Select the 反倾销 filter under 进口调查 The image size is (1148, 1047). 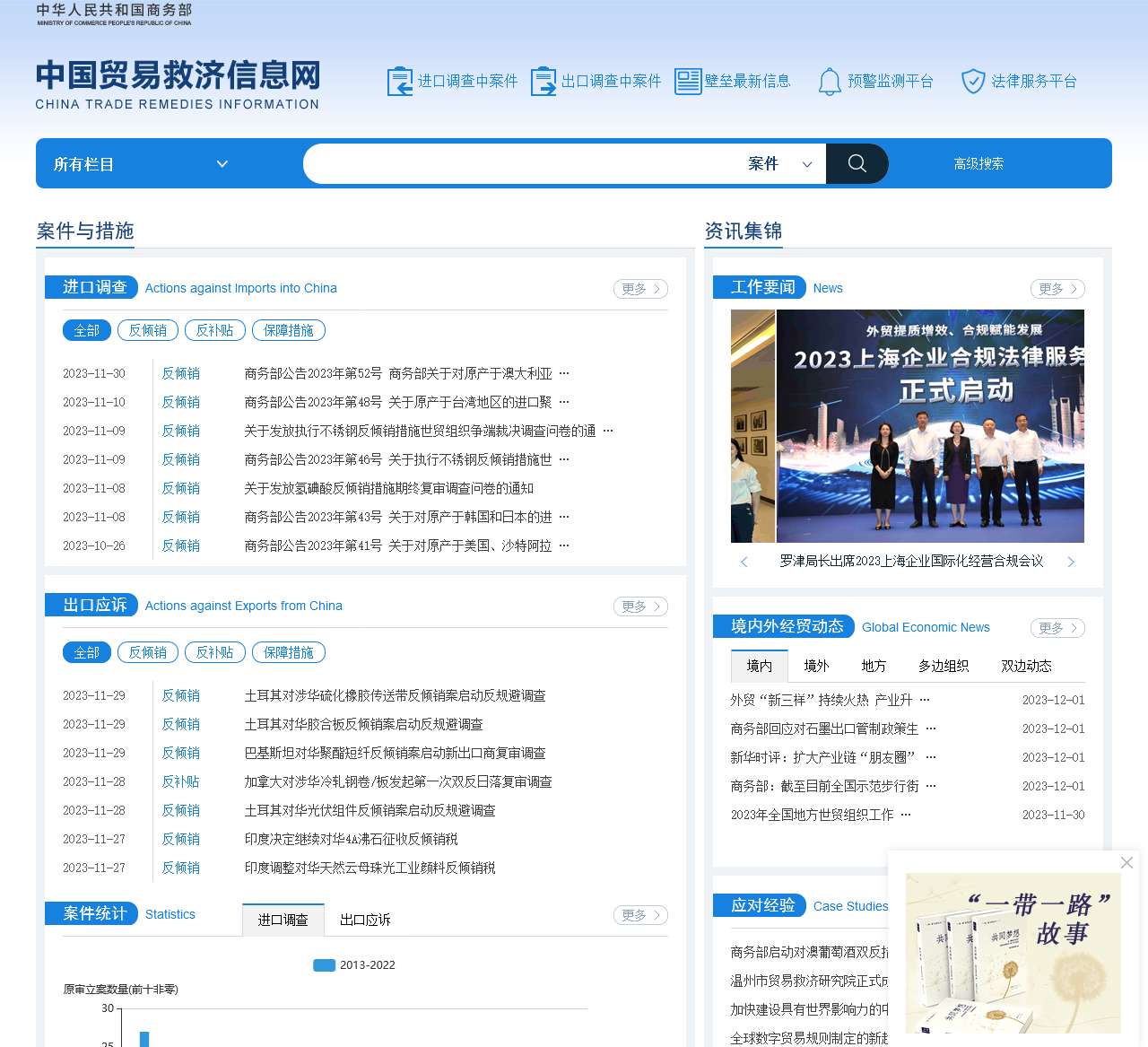point(147,330)
